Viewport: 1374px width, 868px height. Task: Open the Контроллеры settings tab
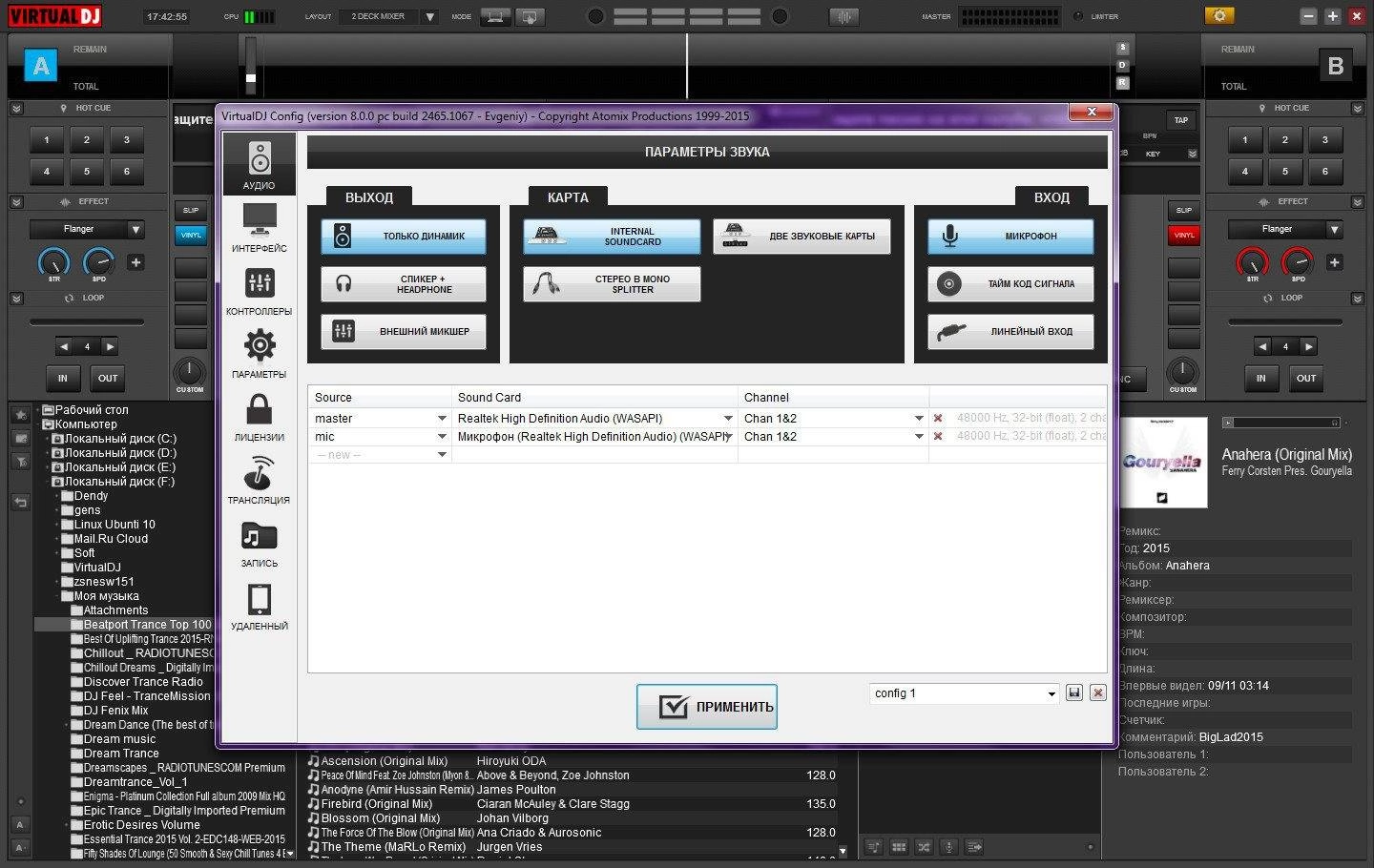259,290
